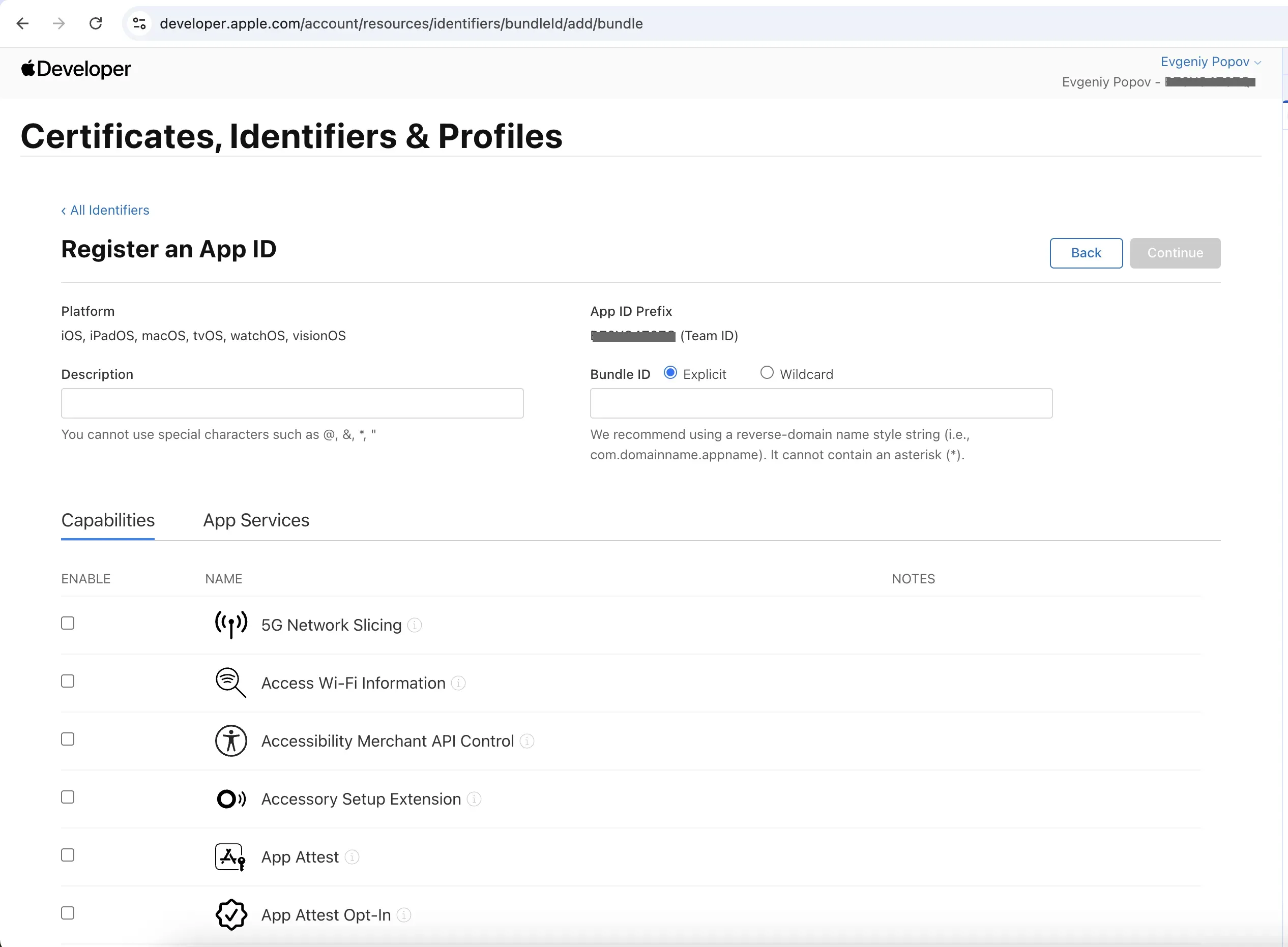Click the 'Accessory Setup Extension' label
Screen dimensions: 1288x947
pos(361,798)
